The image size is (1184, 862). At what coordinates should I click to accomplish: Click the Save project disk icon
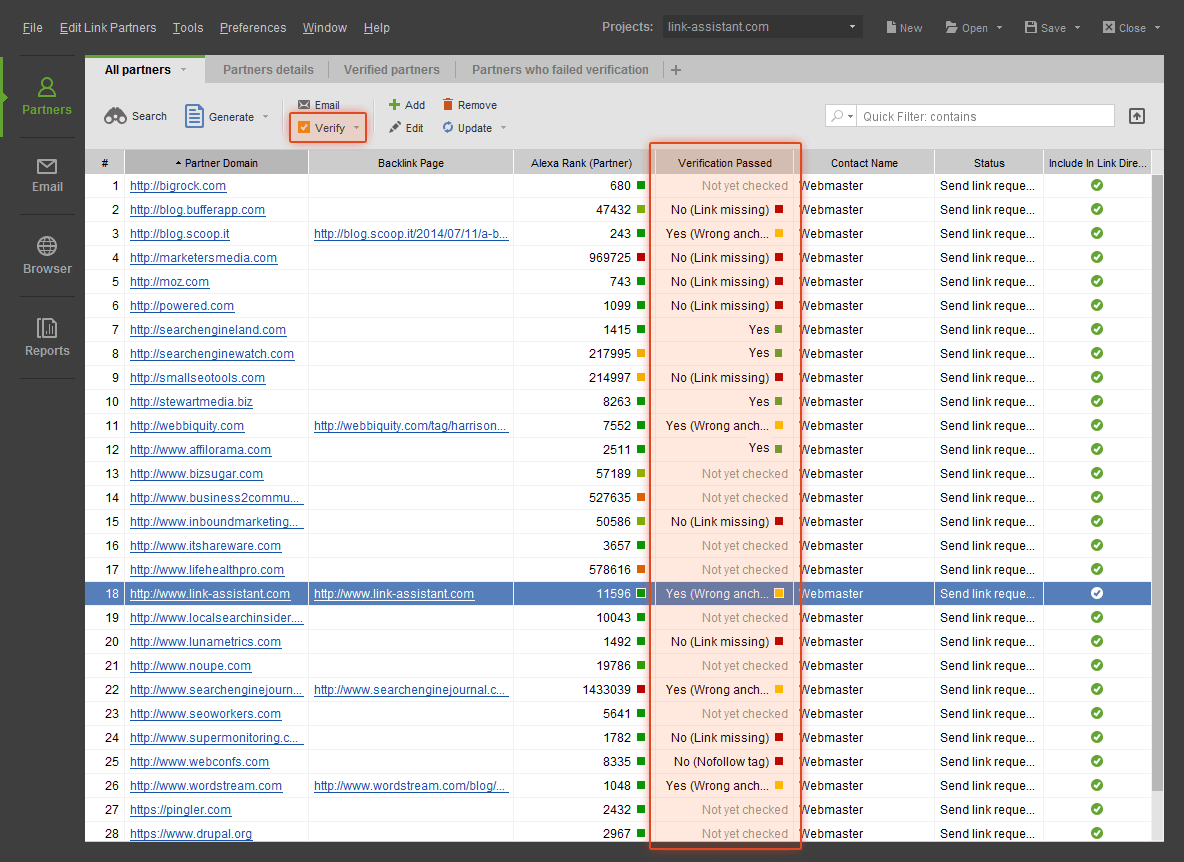pyautogui.click(x=1045, y=28)
